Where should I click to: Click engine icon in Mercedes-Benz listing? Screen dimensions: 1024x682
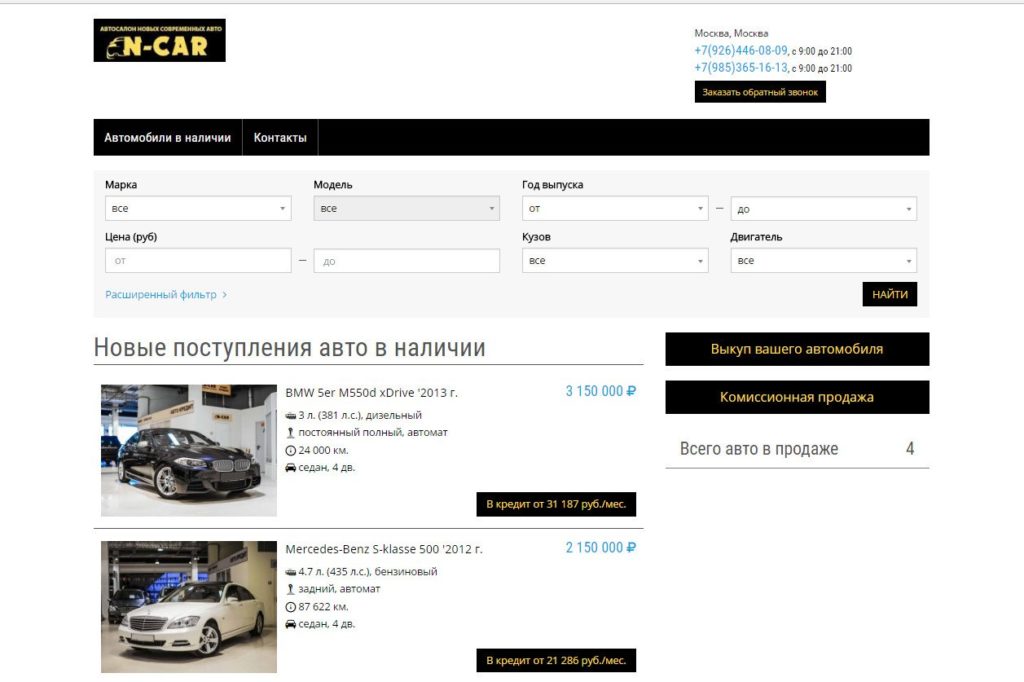(291, 572)
